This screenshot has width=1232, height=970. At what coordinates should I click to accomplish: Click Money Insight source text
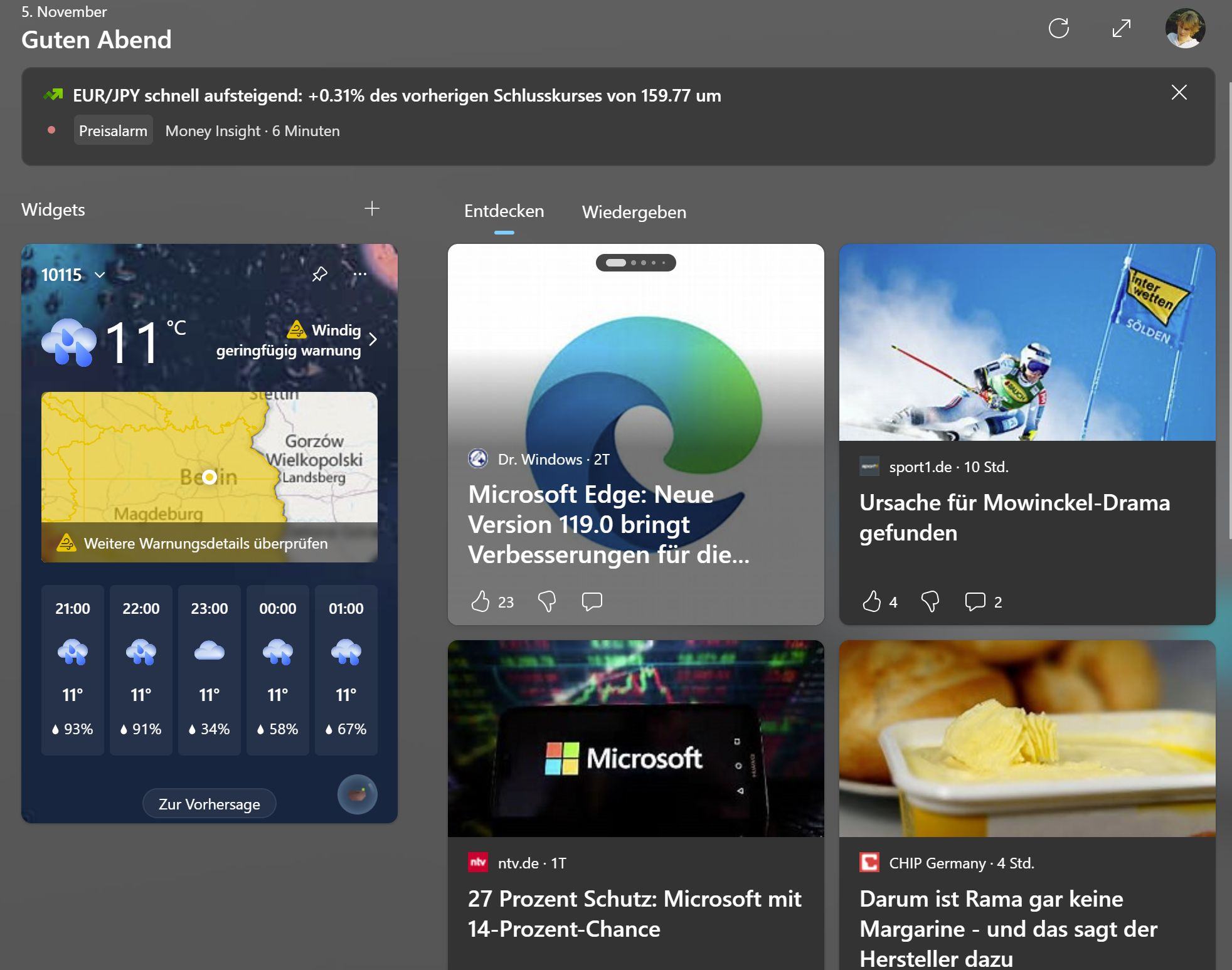(213, 130)
